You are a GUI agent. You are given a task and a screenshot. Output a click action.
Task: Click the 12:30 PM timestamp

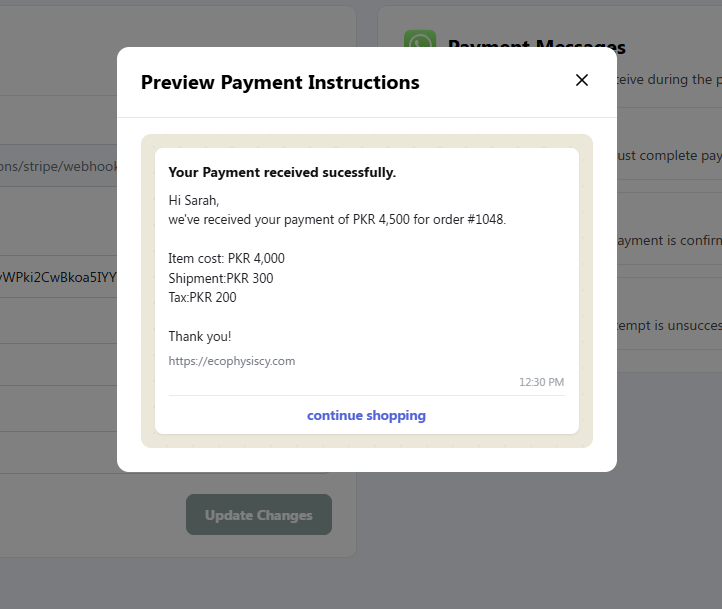(x=542, y=382)
